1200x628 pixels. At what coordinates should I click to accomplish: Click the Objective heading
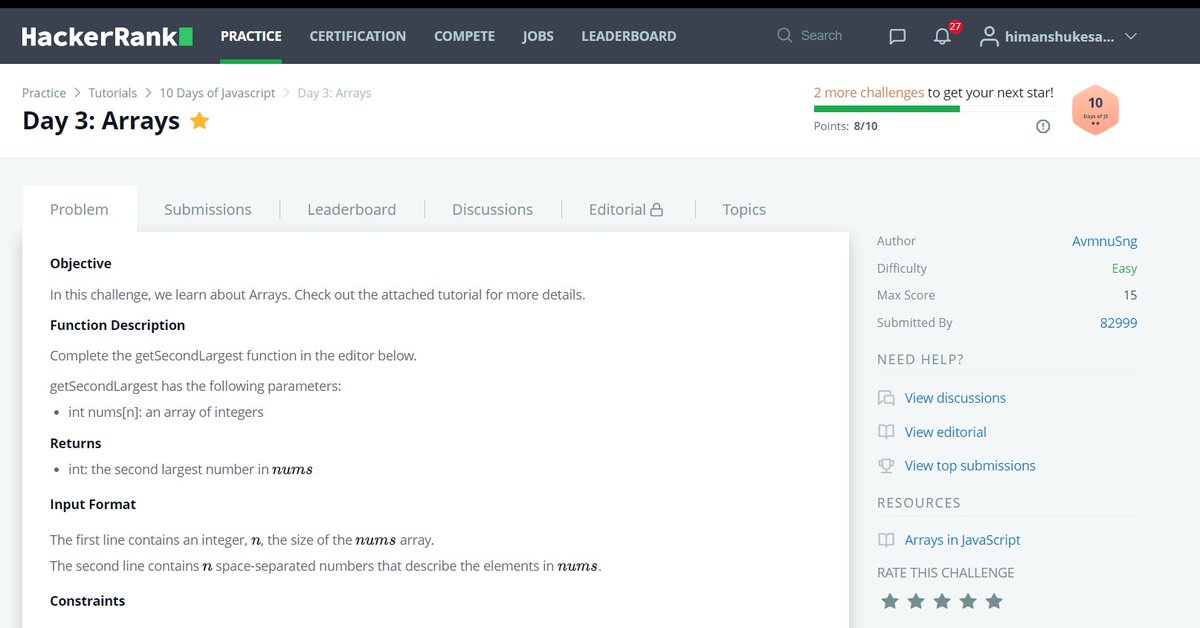[81, 264]
